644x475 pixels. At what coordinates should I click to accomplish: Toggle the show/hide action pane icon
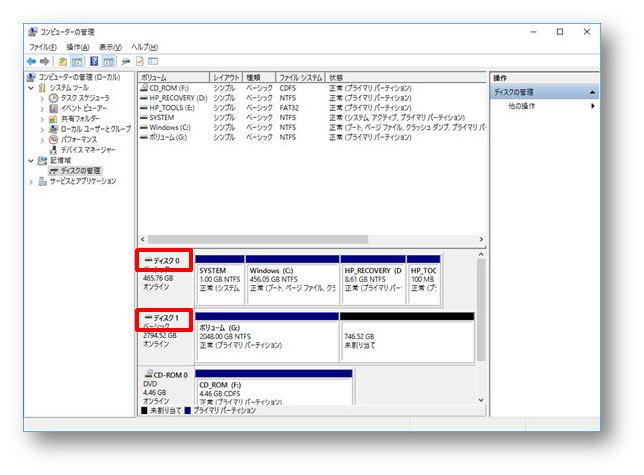point(108,62)
